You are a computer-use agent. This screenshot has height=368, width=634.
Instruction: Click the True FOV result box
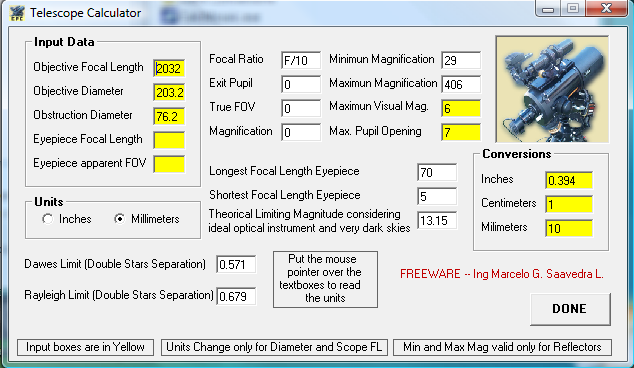pos(301,108)
